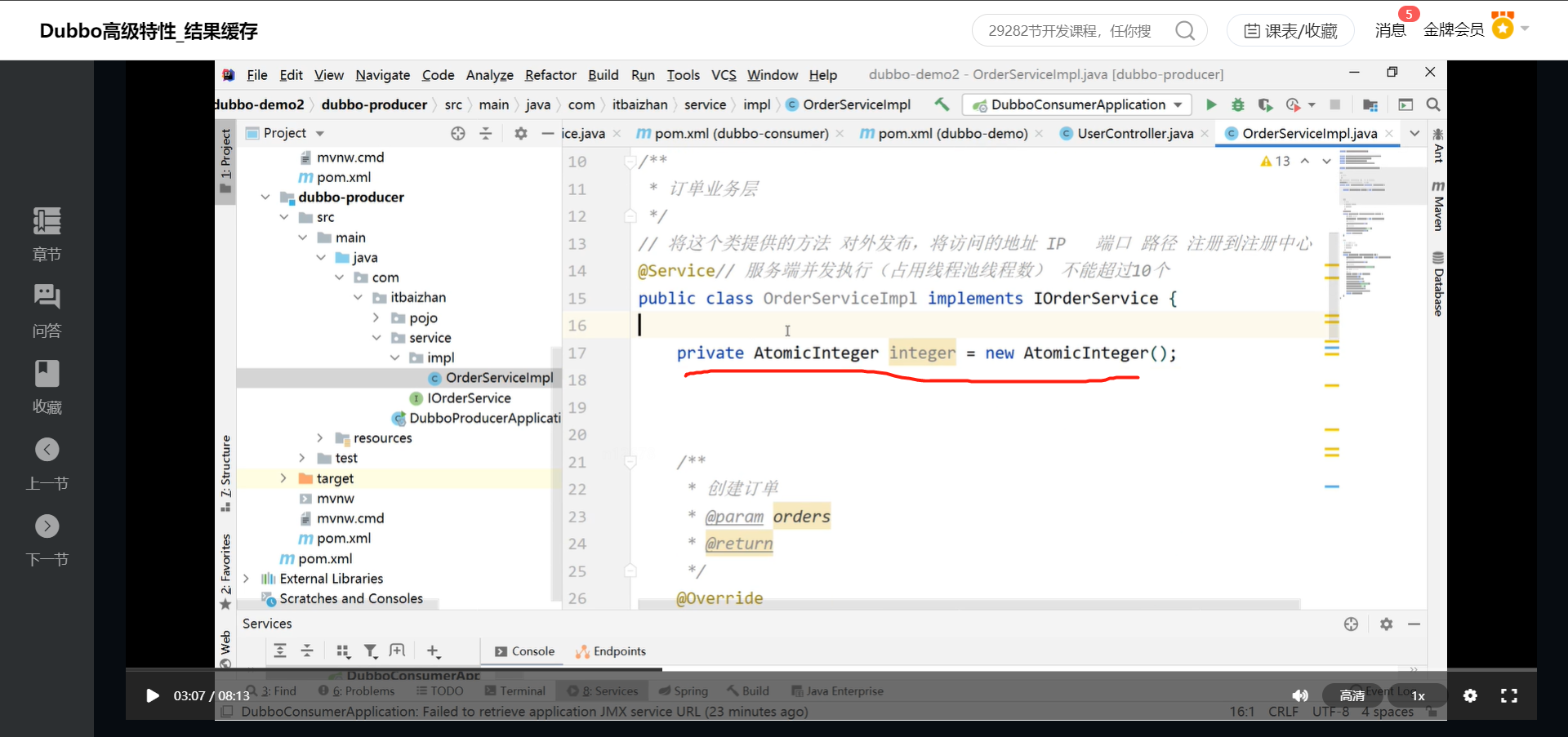The width and height of the screenshot is (1568, 737).
Task: Click the course search input field
Action: 1070,31
